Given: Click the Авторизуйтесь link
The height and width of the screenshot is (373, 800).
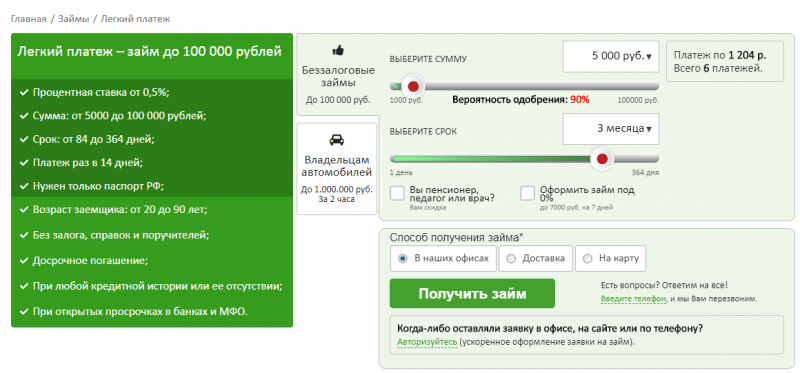Looking at the screenshot, I should click(427, 342).
